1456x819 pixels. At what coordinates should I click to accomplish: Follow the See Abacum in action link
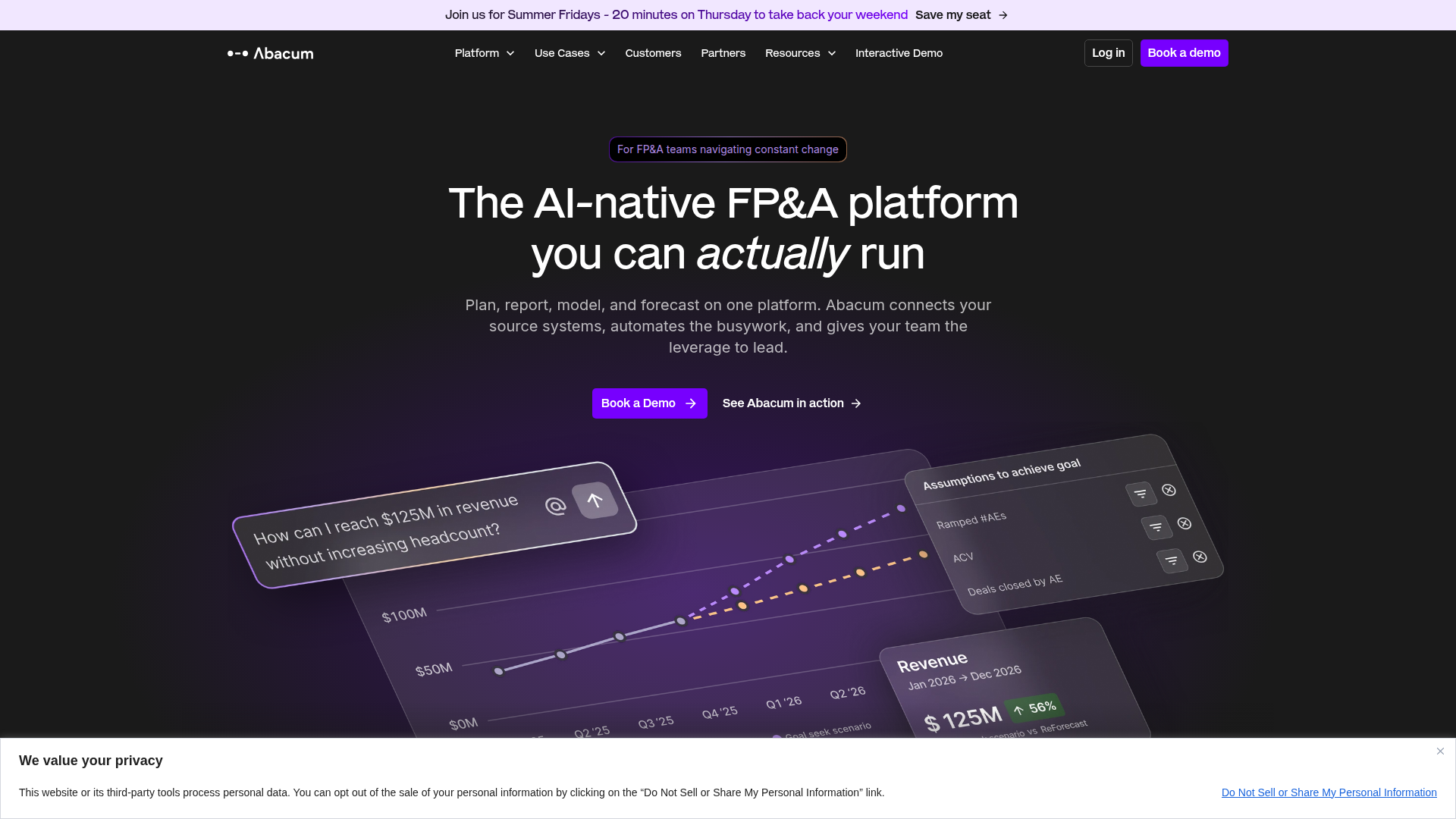coord(792,403)
